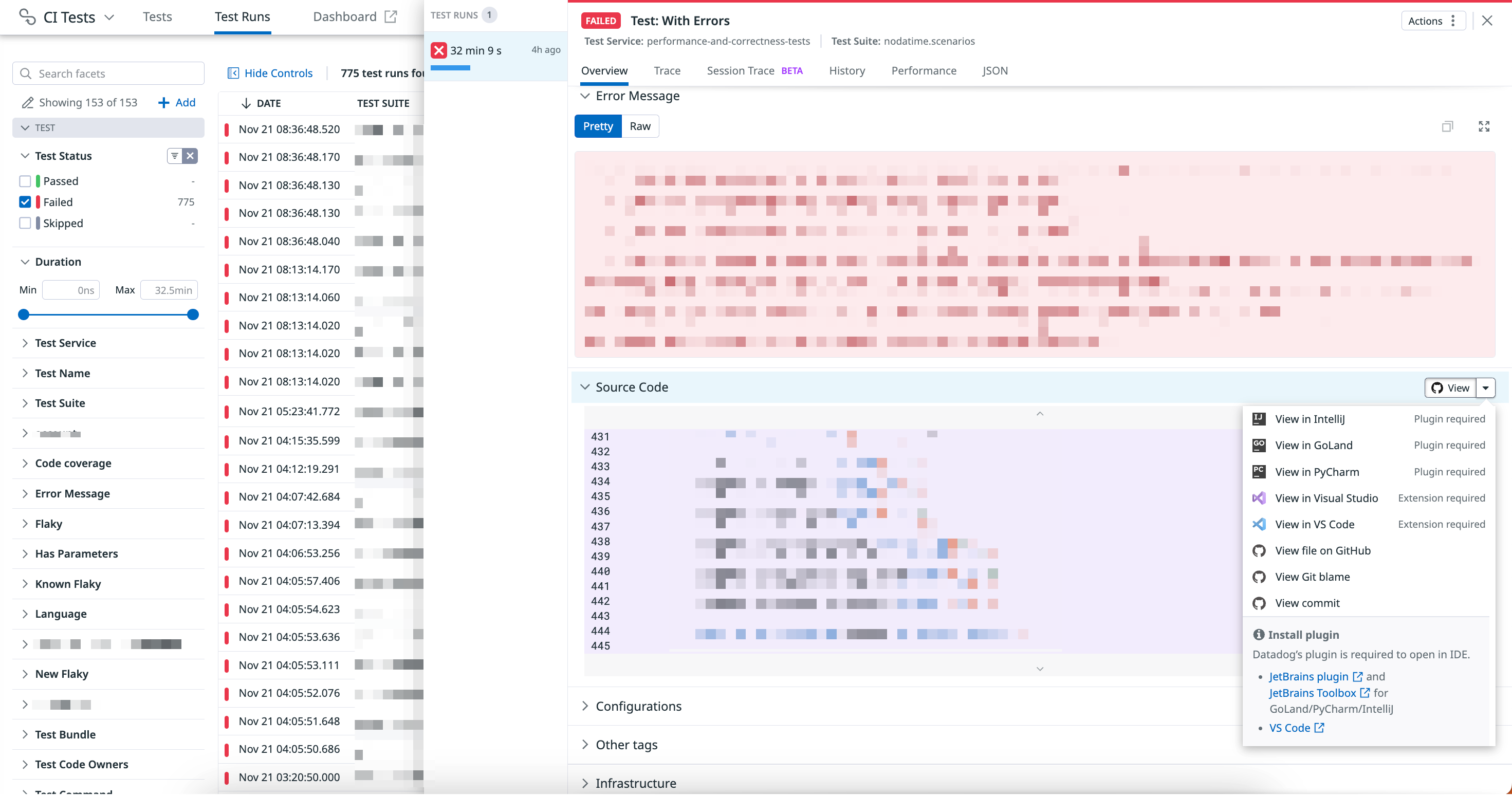Image resolution: width=1512 pixels, height=795 pixels.
Task: Open the JSON tab
Action: [x=995, y=70]
